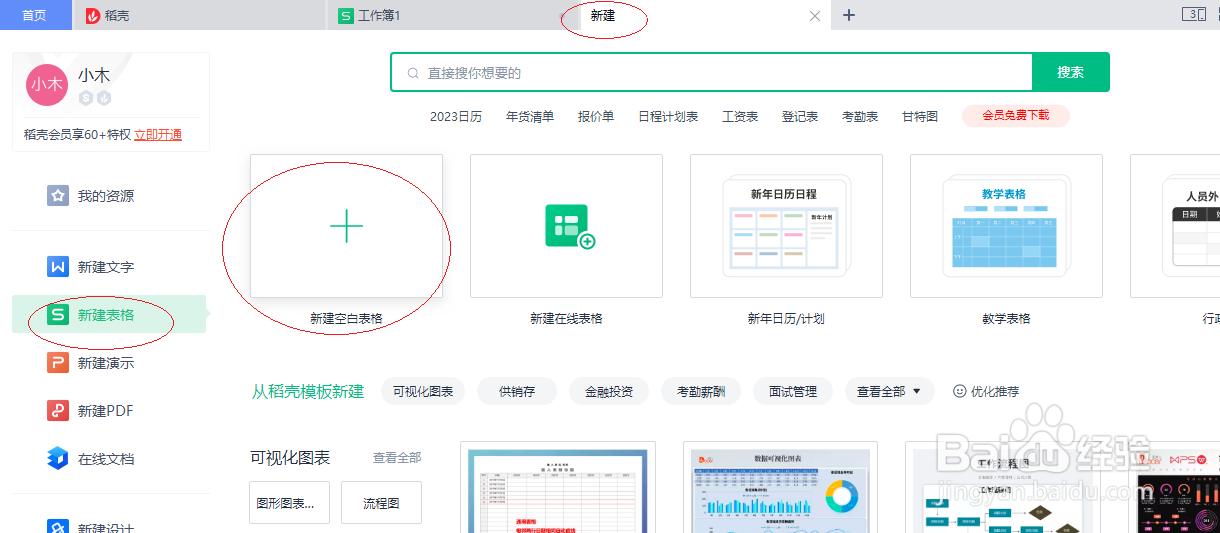Click the 会员免费下载 button
The image size is (1220, 533).
(1016, 115)
